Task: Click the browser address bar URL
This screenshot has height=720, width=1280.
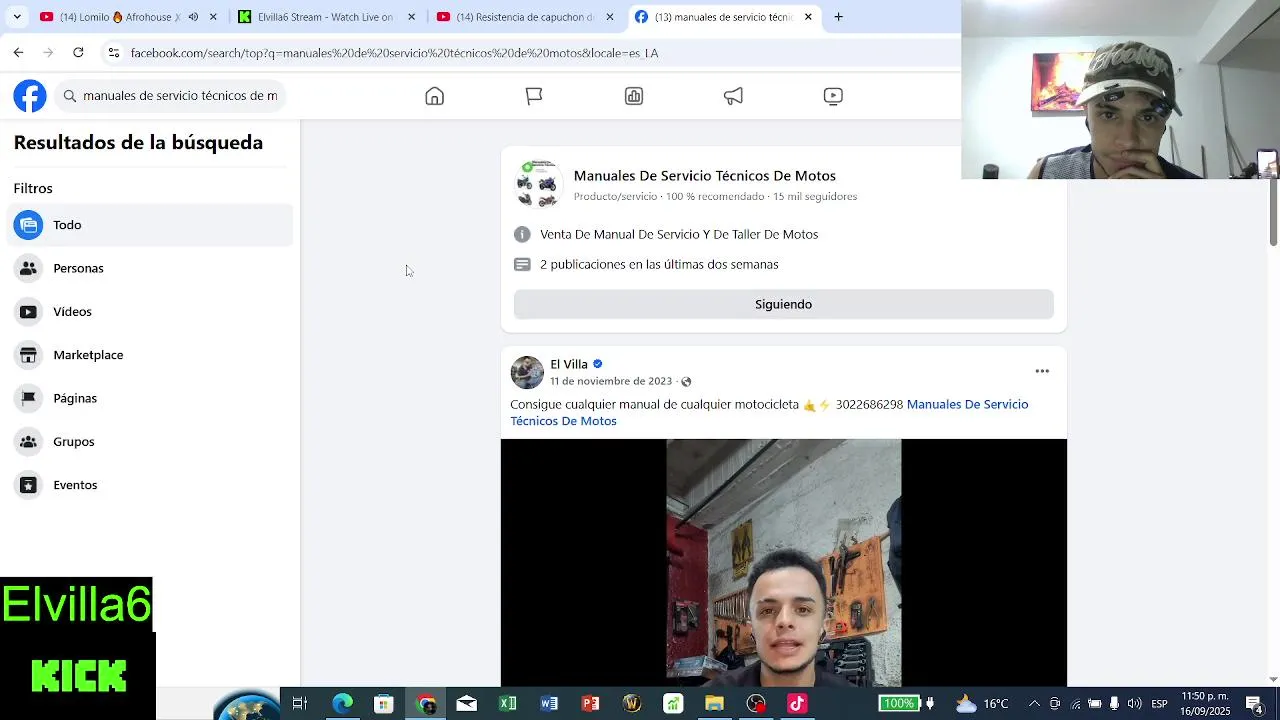Action: (394, 53)
